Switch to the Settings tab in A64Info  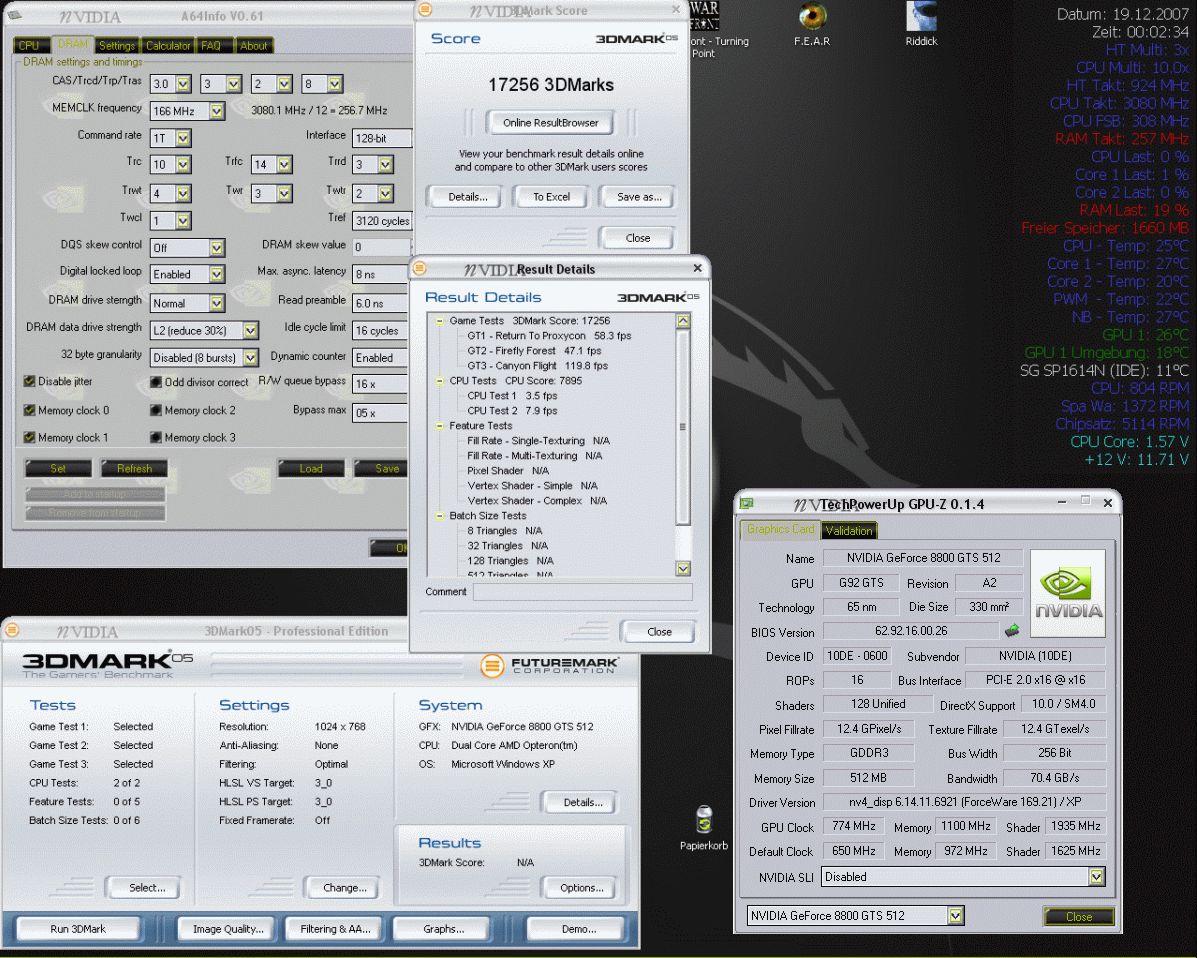(117, 46)
